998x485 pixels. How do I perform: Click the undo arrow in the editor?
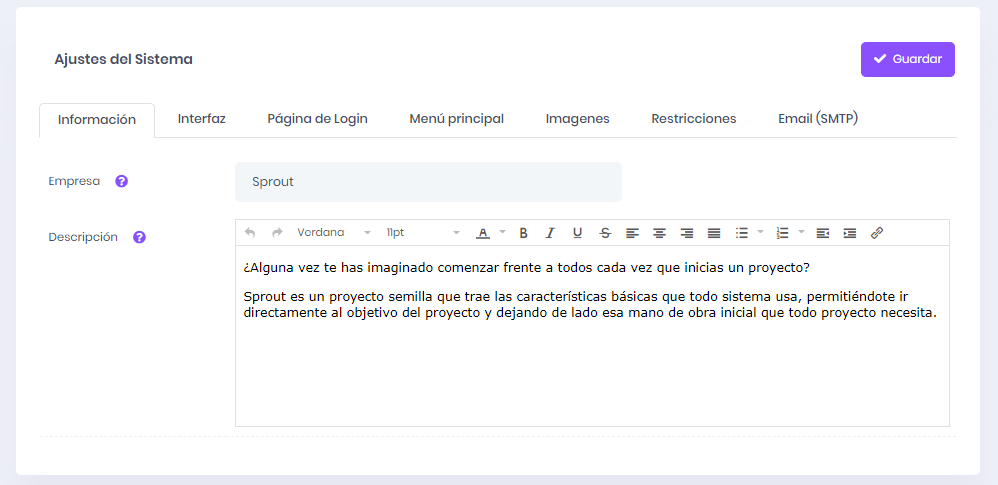pos(250,233)
